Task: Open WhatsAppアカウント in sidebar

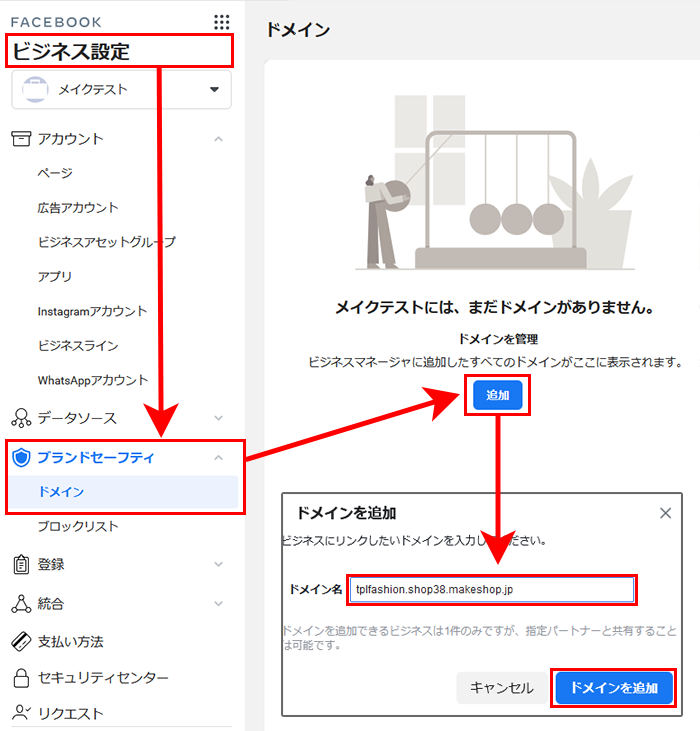Action: coord(93,380)
